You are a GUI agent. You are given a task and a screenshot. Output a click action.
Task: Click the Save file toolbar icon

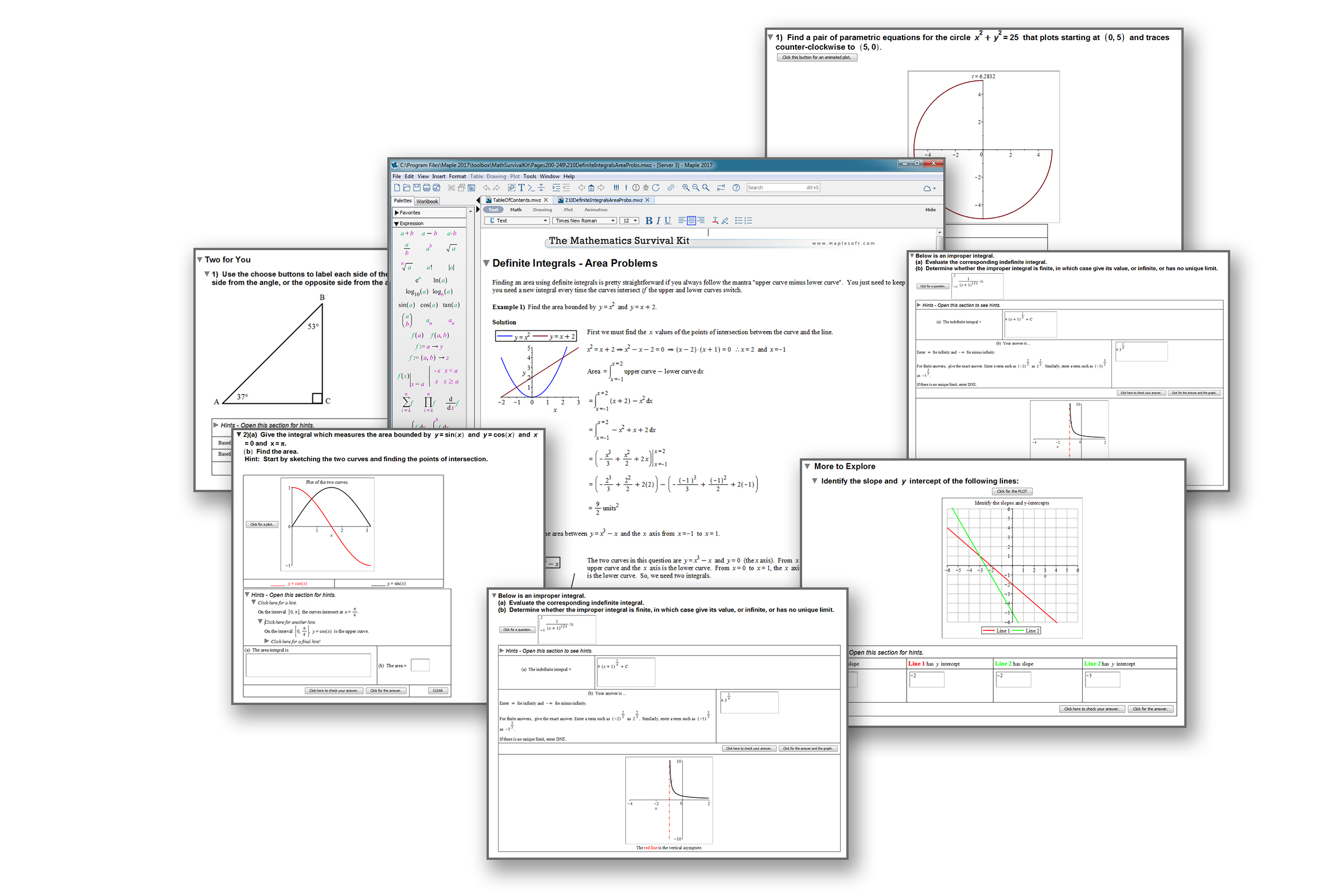[417, 188]
